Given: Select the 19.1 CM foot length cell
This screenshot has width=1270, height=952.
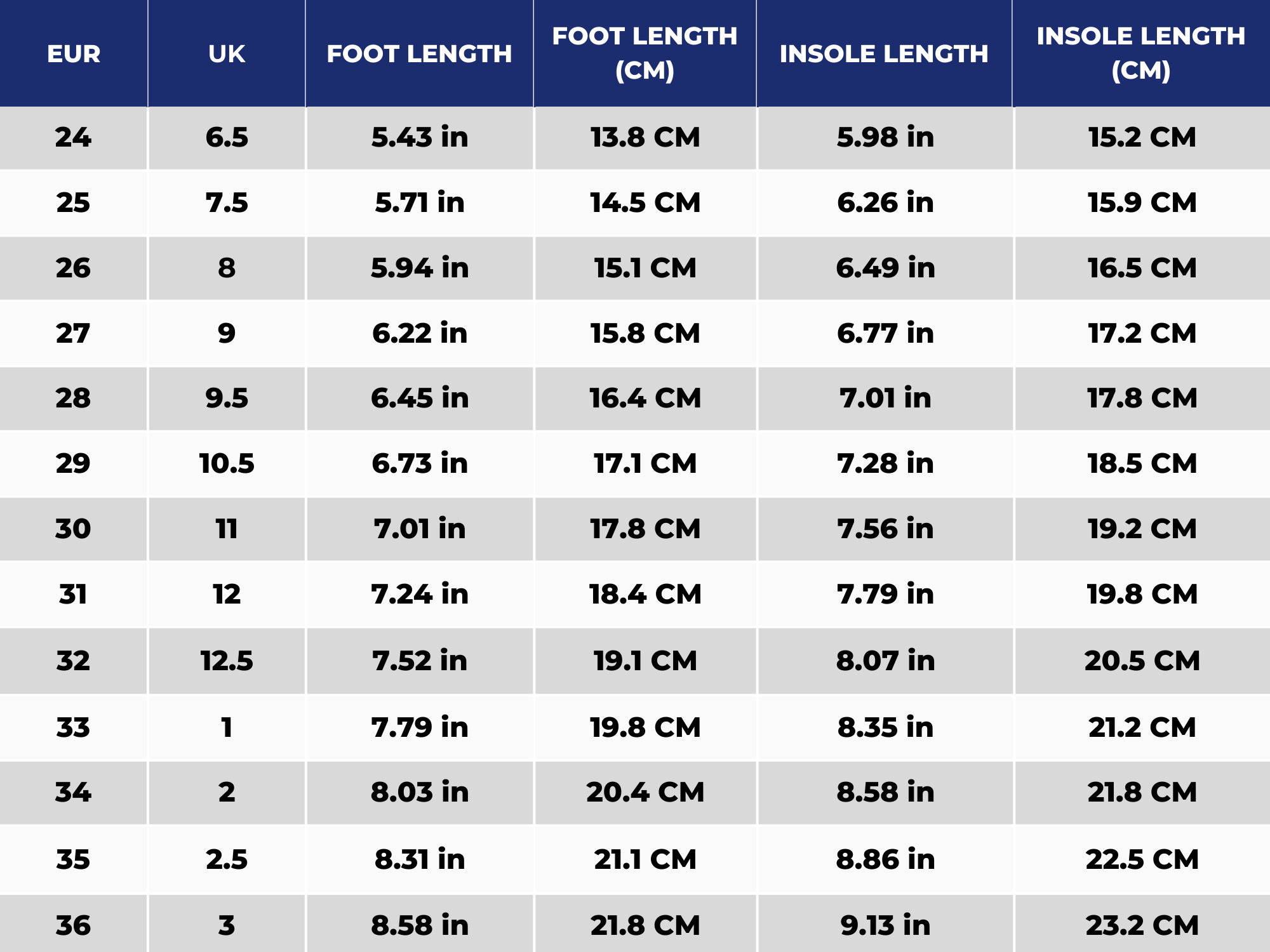Looking at the screenshot, I should 645,661.
